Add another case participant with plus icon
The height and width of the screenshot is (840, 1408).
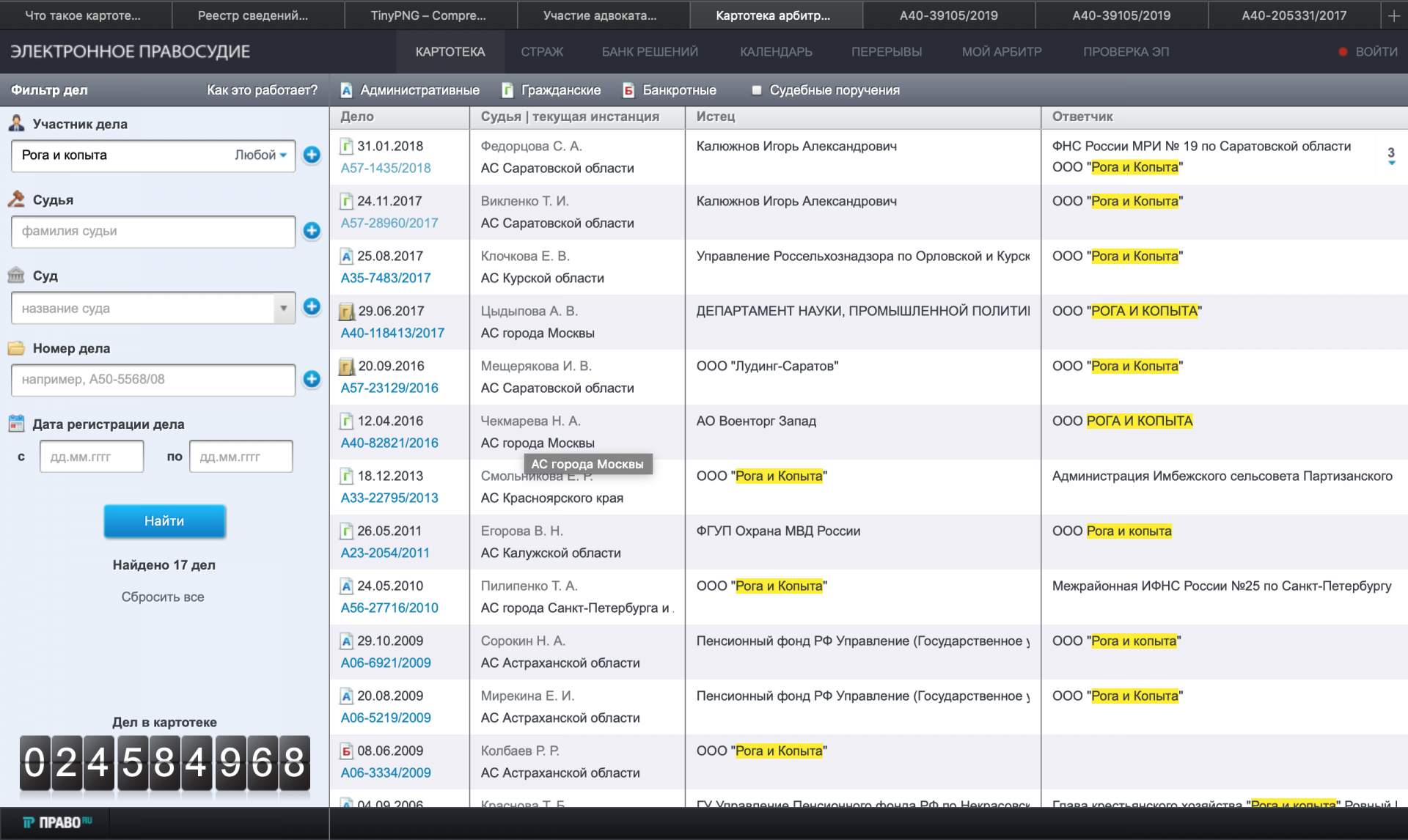coord(312,155)
